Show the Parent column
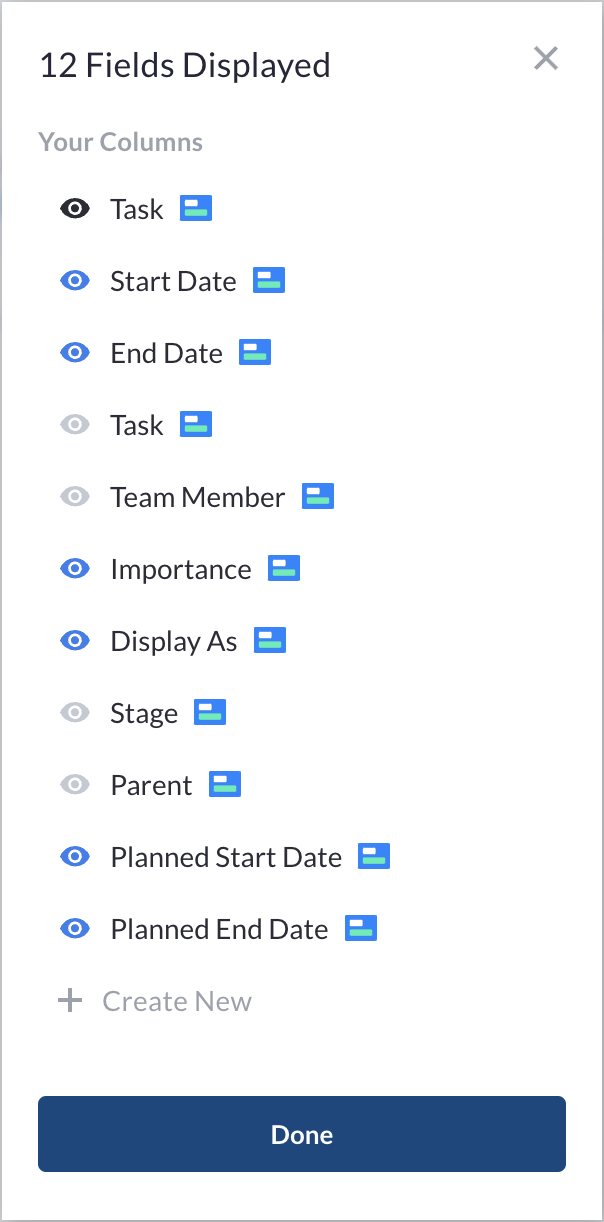604x1222 pixels. click(x=75, y=785)
